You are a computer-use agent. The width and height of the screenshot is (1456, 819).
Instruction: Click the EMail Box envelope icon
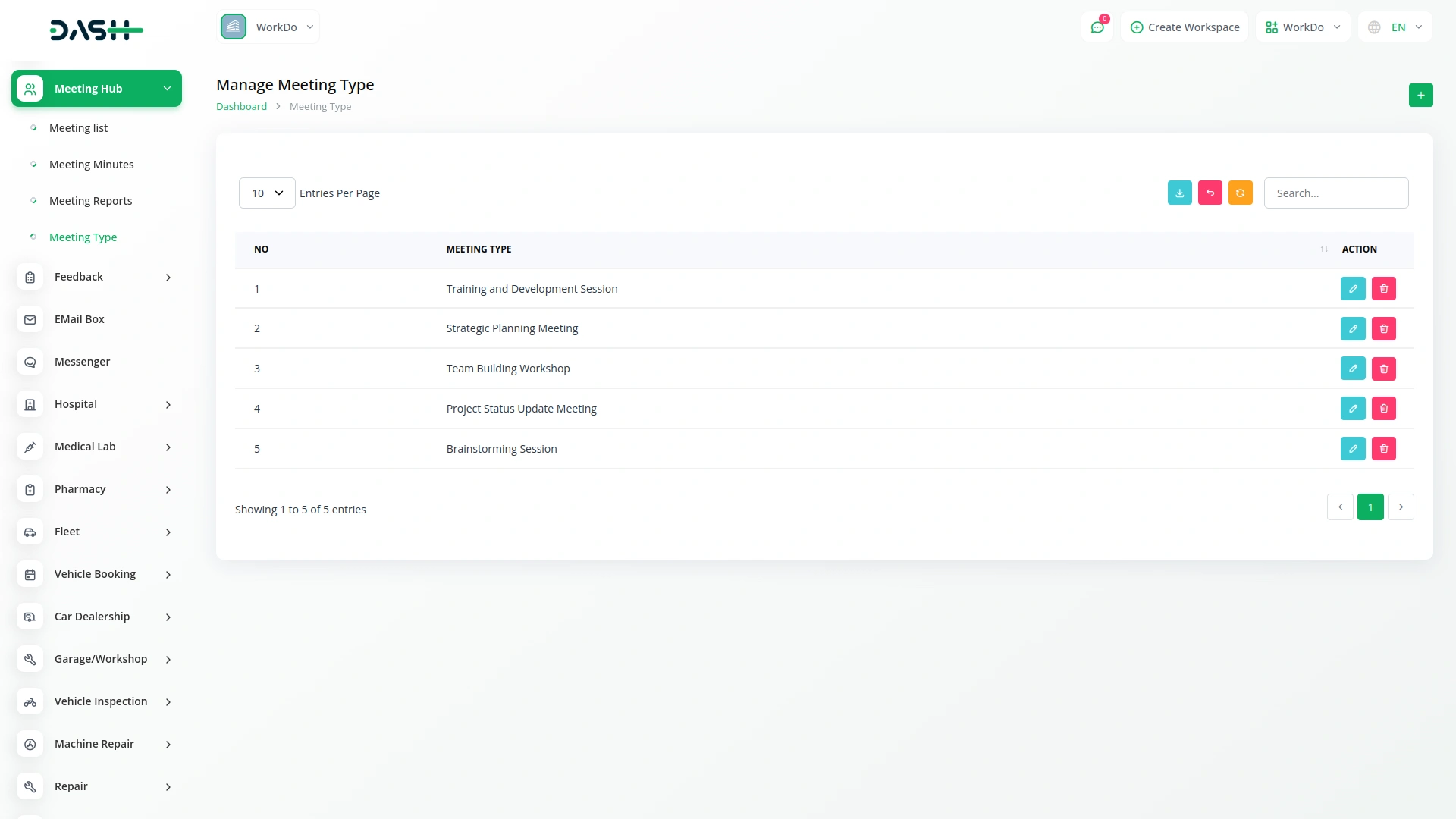(30, 320)
